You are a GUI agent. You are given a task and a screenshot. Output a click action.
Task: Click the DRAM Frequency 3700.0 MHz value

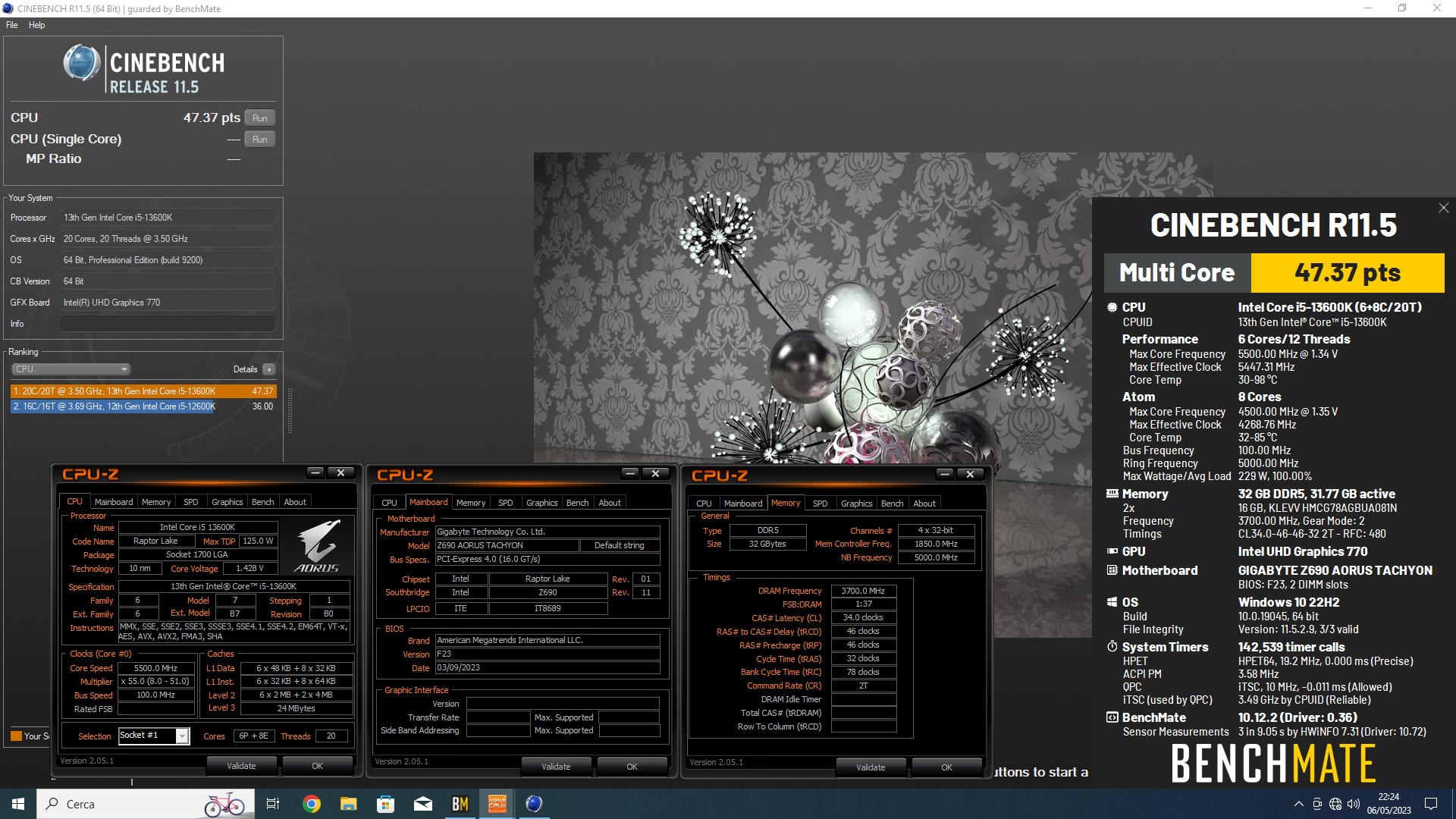coord(864,591)
